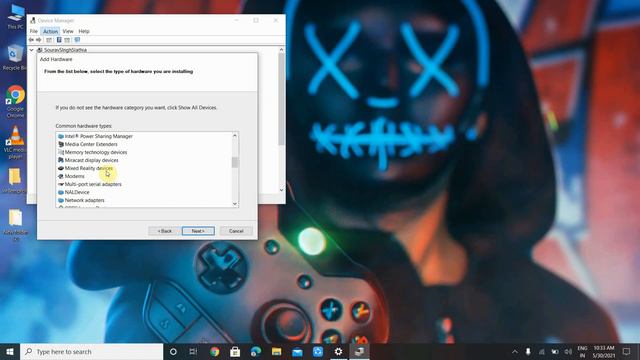Open the notification action center
Image resolution: width=640 pixels, height=360 pixels.
(627, 351)
